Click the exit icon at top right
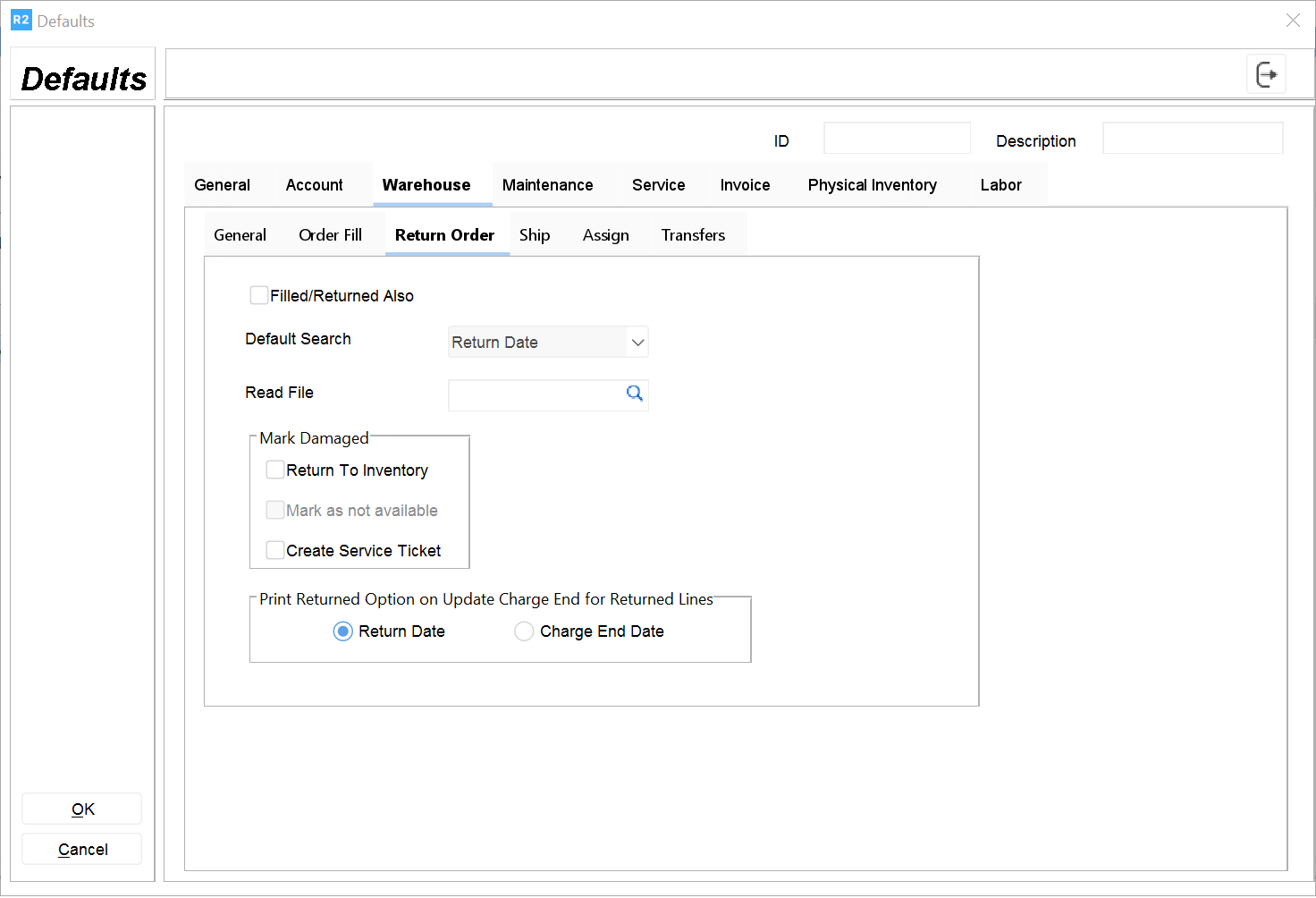This screenshot has width=1316, height=898. click(1266, 74)
